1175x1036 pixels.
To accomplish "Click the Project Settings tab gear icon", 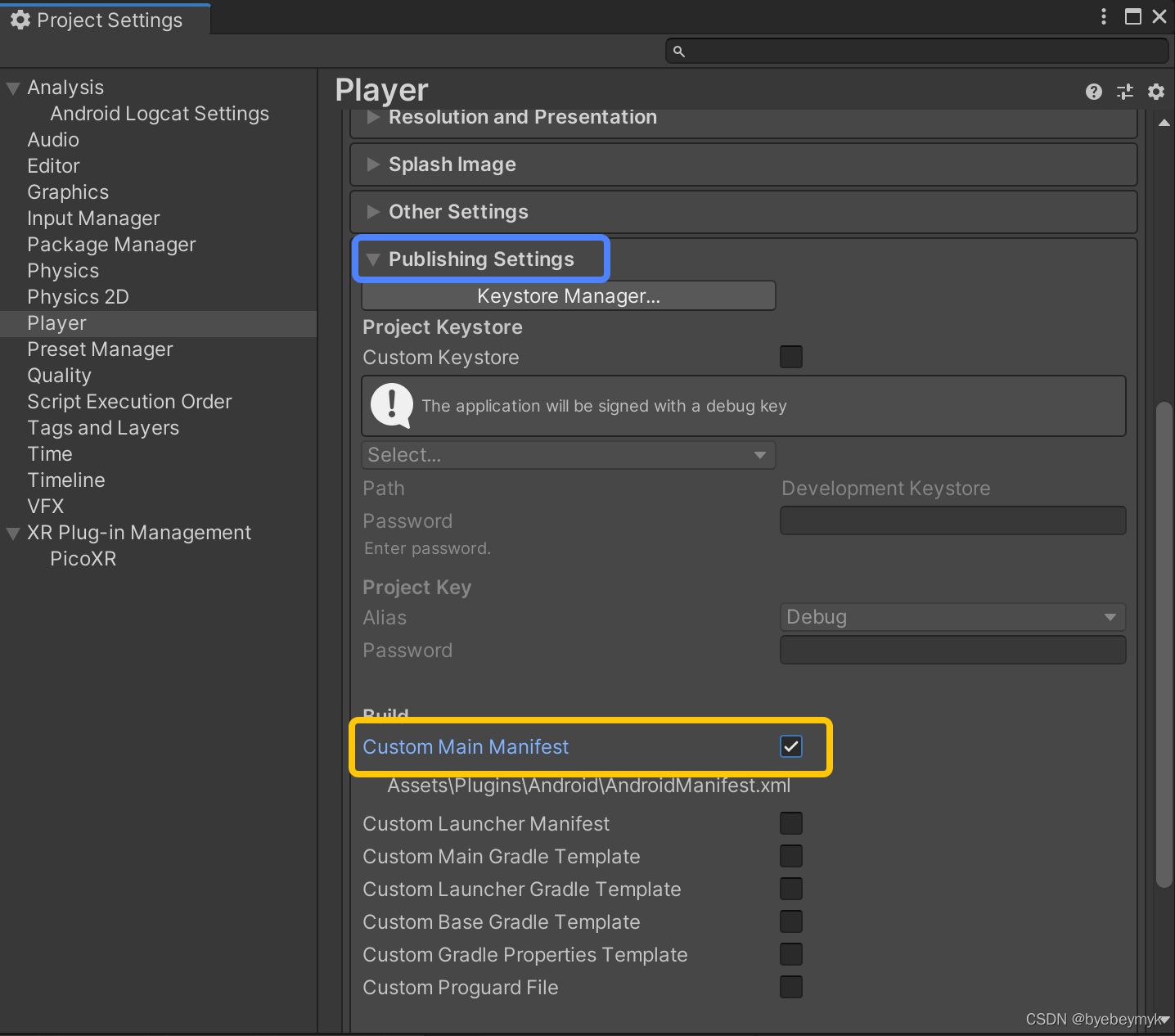I will [20, 20].
